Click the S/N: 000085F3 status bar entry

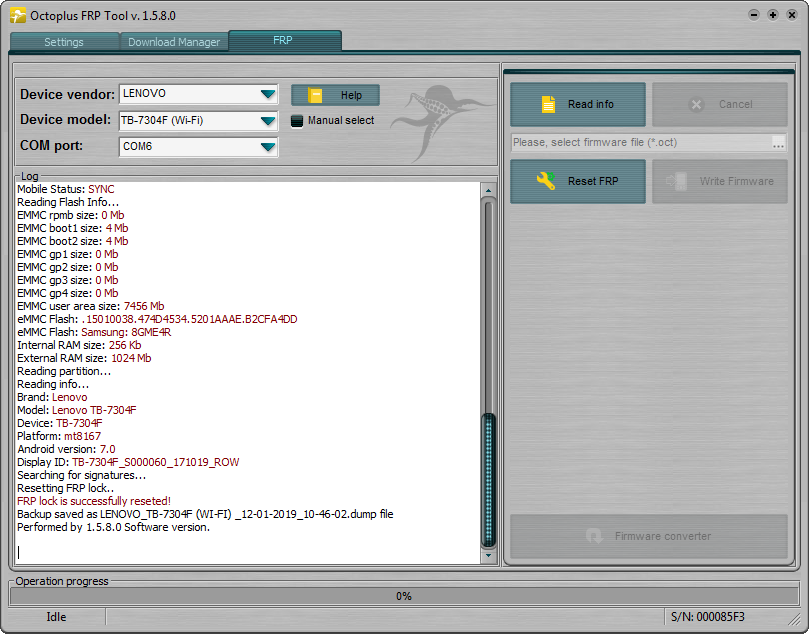click(x=708, y=617)
